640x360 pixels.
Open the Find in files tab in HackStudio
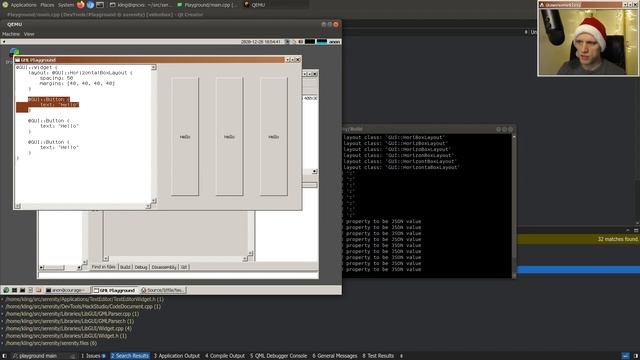tap(104, 267)
